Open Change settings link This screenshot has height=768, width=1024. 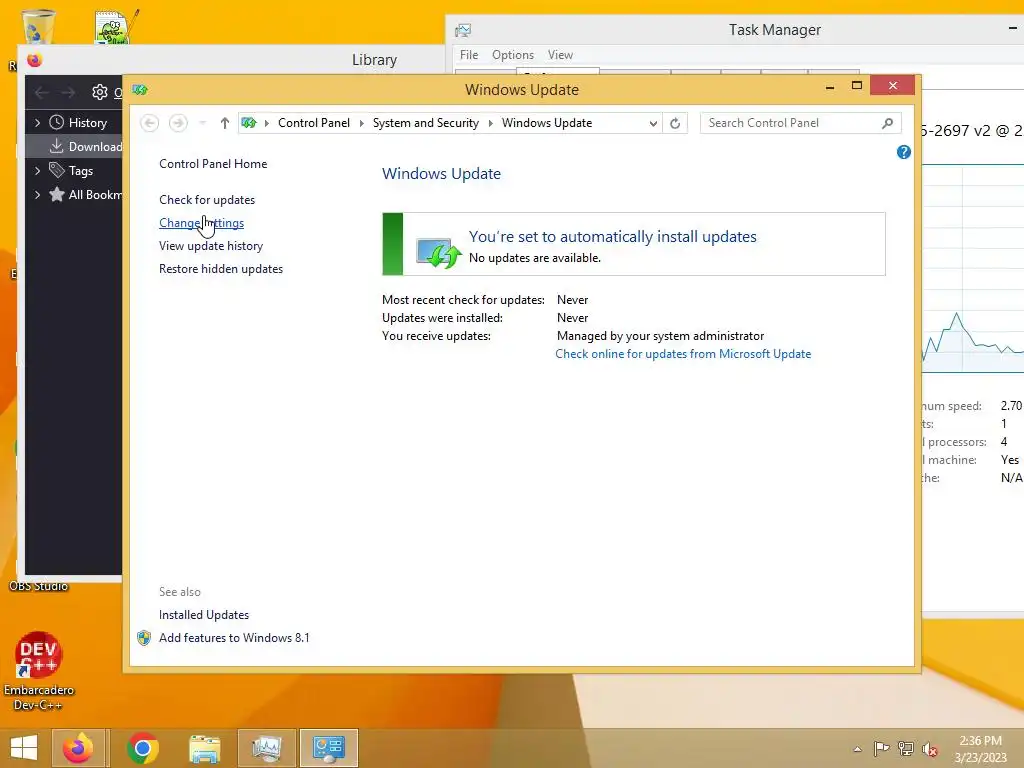tap(201, 223)
